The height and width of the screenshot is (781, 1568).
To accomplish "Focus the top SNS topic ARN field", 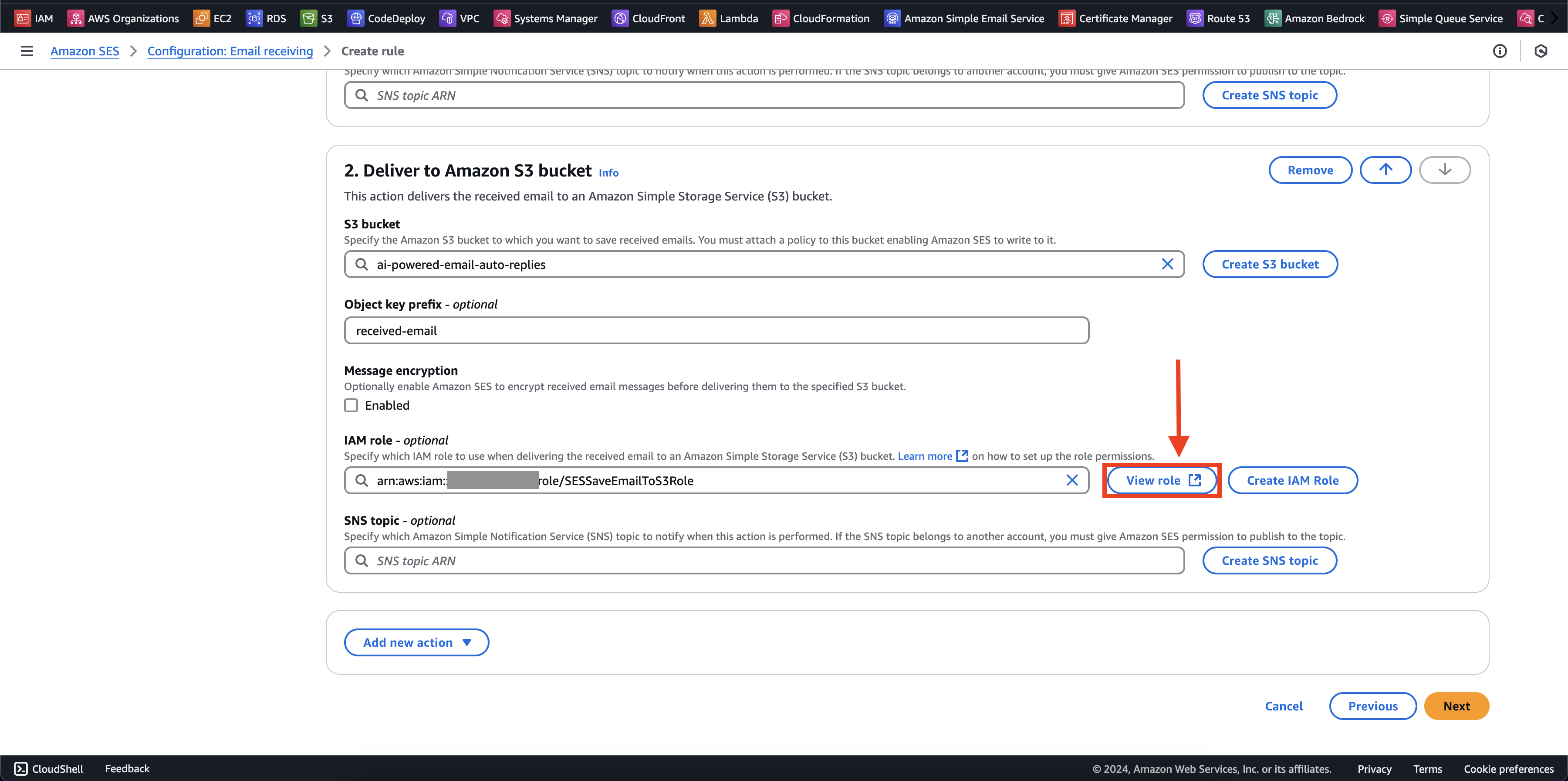I will [764, 95].
